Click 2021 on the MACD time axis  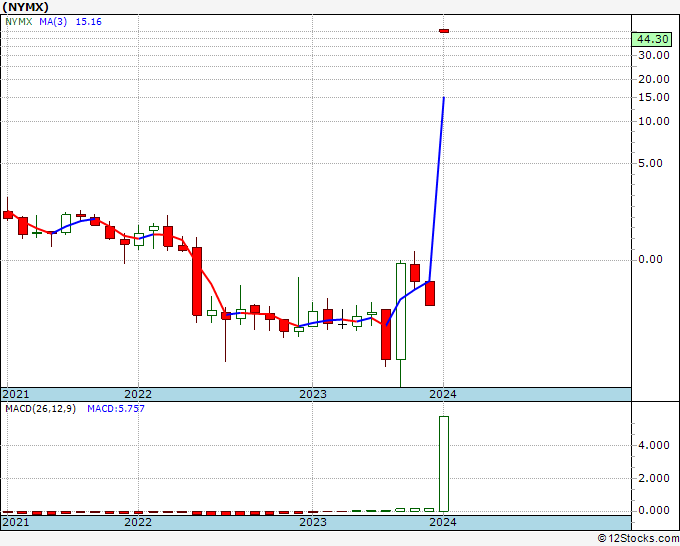tap(16, 522)
